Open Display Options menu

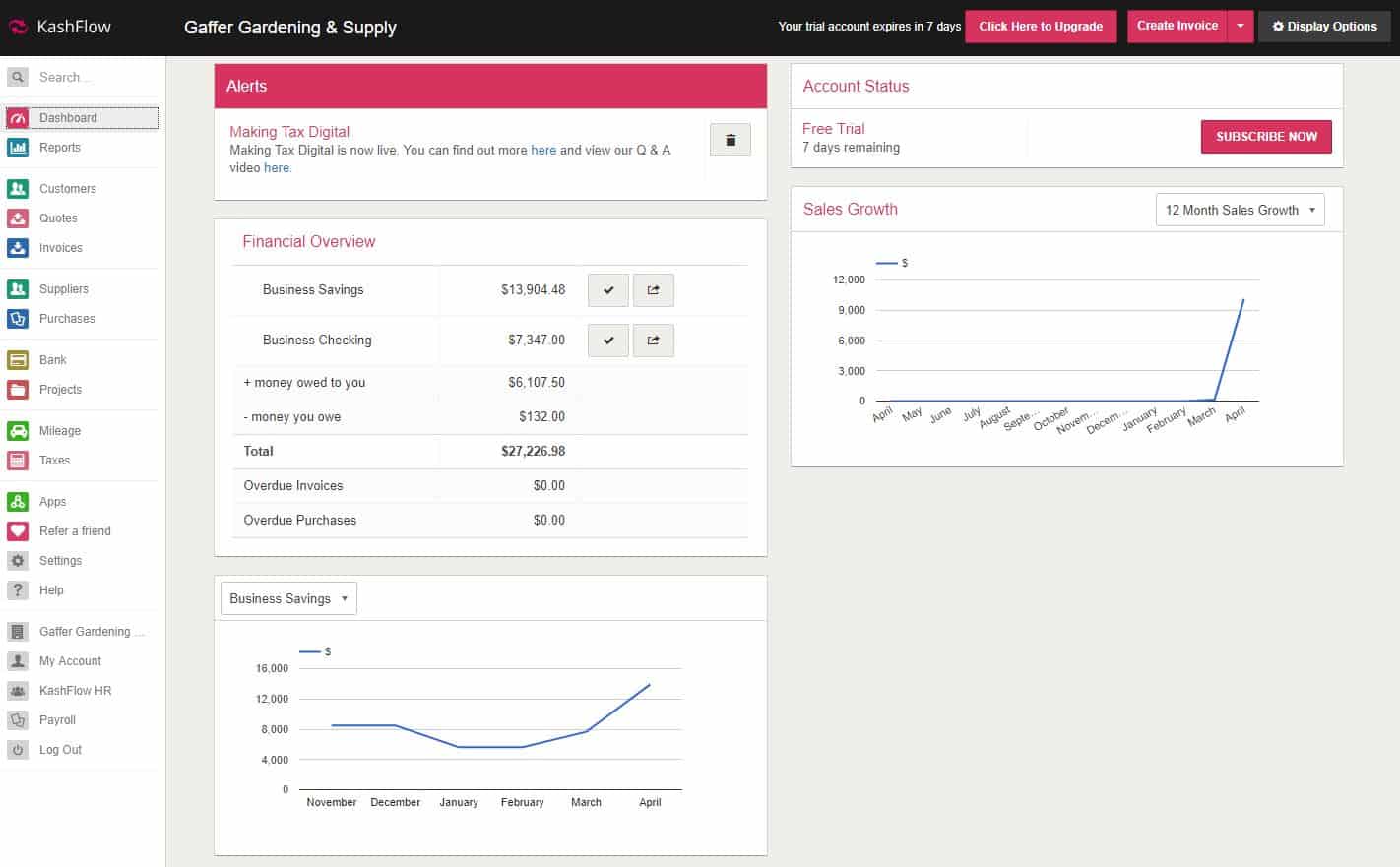coord(1324,27)
